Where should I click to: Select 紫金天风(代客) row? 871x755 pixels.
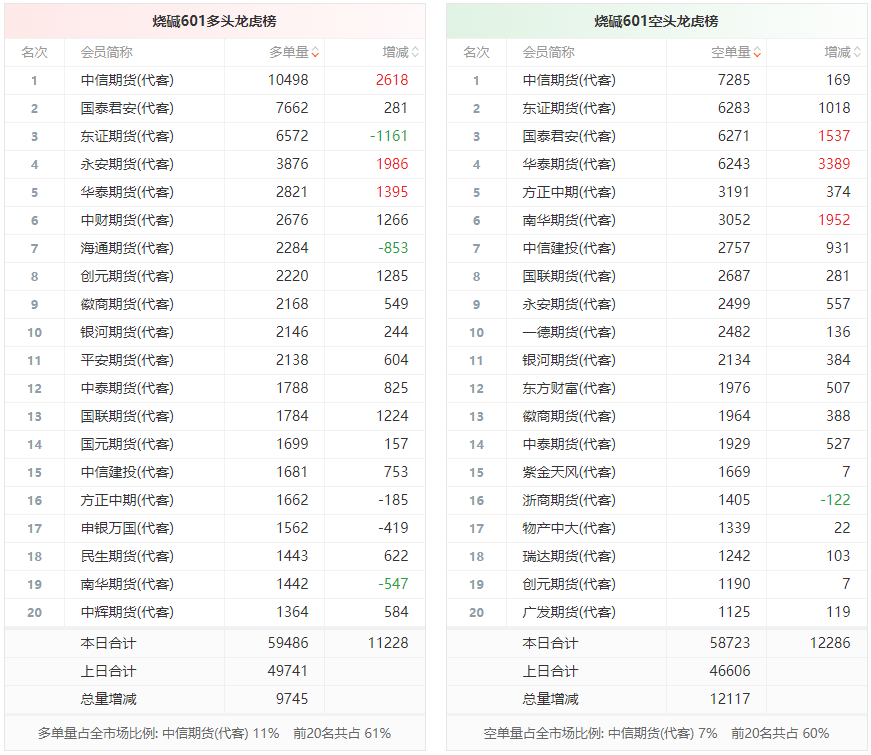[657, 472]
